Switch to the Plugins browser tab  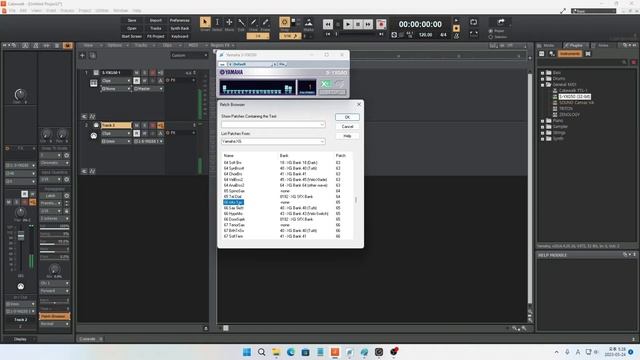[576, 45]
